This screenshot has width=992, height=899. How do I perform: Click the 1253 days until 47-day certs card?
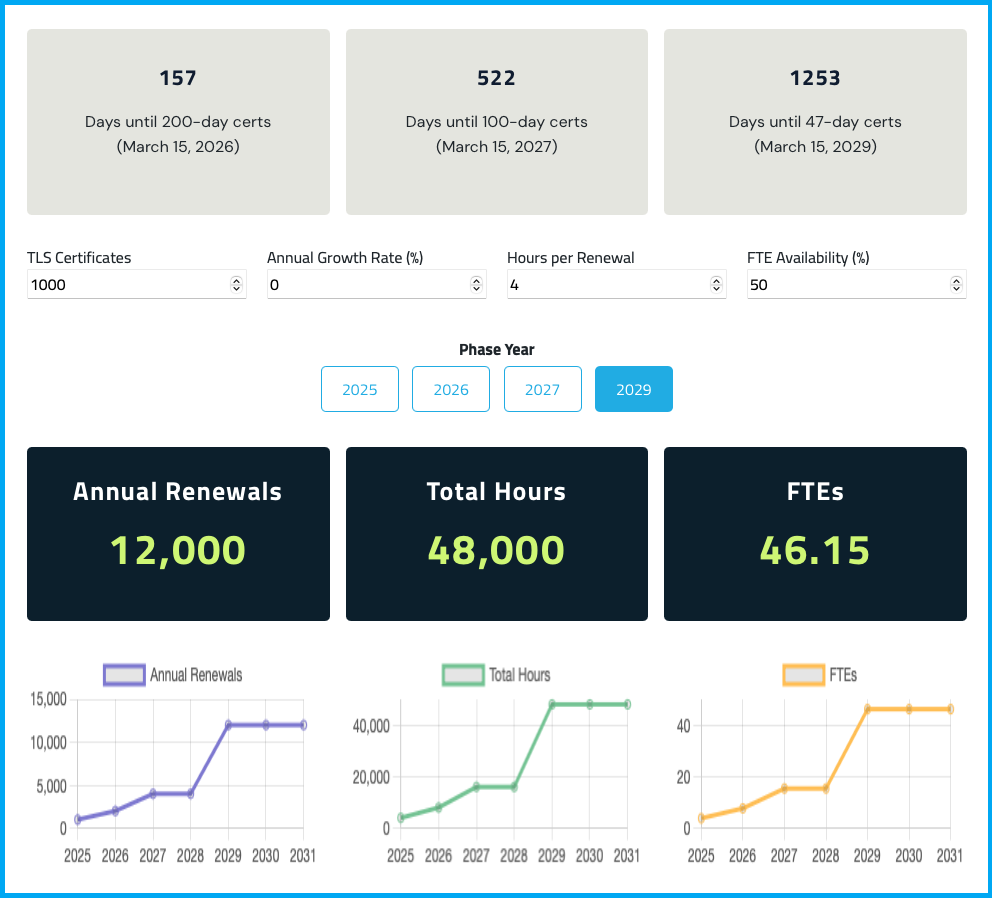815,122
